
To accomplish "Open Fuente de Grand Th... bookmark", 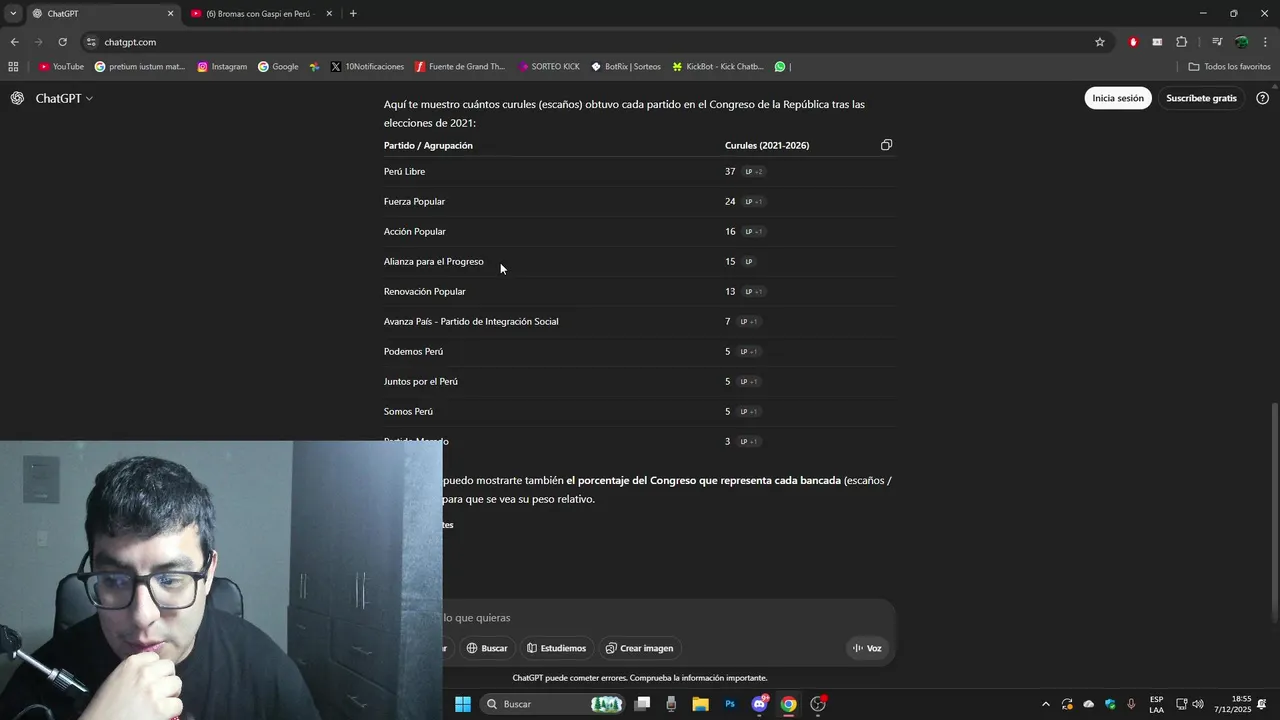I will tap(460, 67).
